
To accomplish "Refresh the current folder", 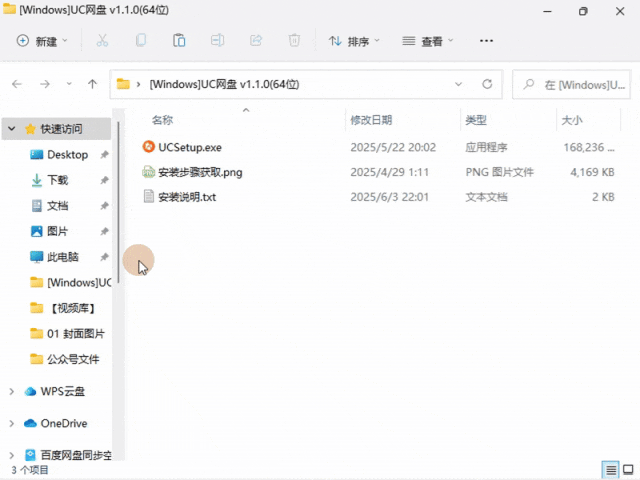I will (x=487, y=84).
